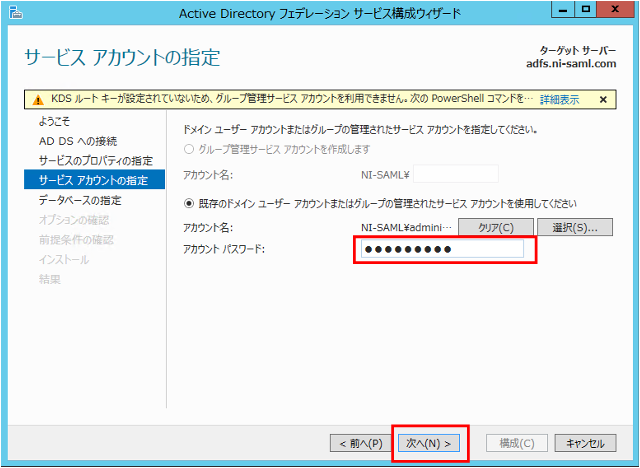
Task: Click the KDS ルート キー warning message text
Action: pos(292,99)
